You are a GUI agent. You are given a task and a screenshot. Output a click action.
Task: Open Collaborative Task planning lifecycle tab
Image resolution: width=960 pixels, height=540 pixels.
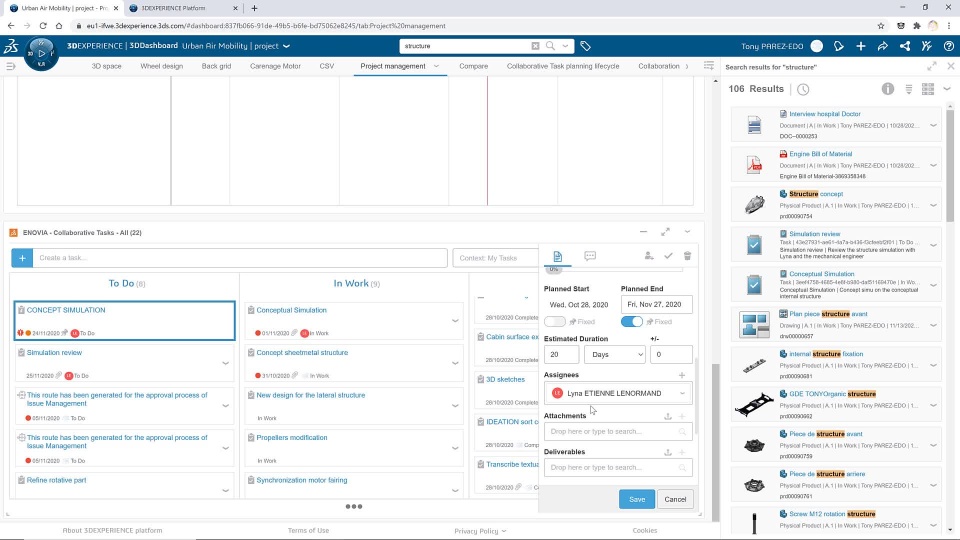tap(563, 66)
